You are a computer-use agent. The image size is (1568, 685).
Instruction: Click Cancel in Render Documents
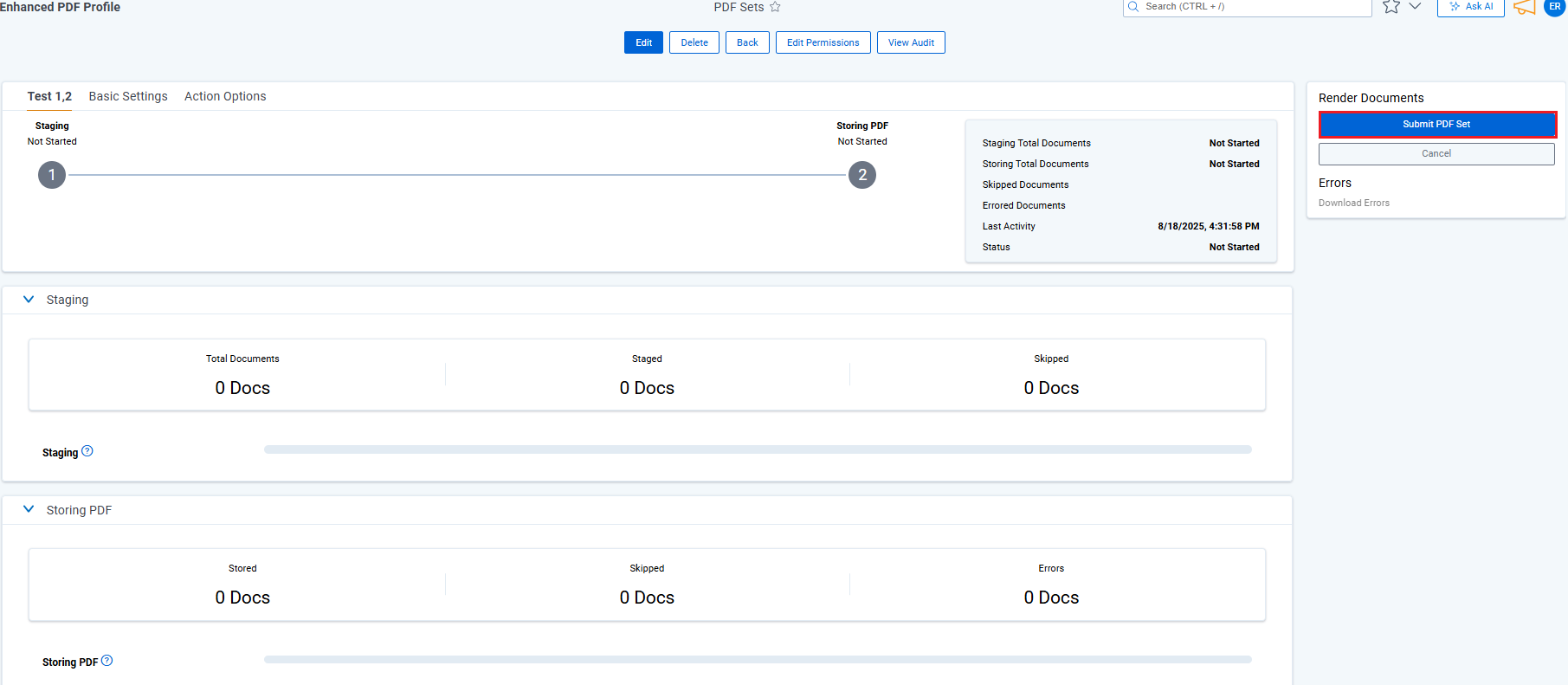tap(1436, 154)
